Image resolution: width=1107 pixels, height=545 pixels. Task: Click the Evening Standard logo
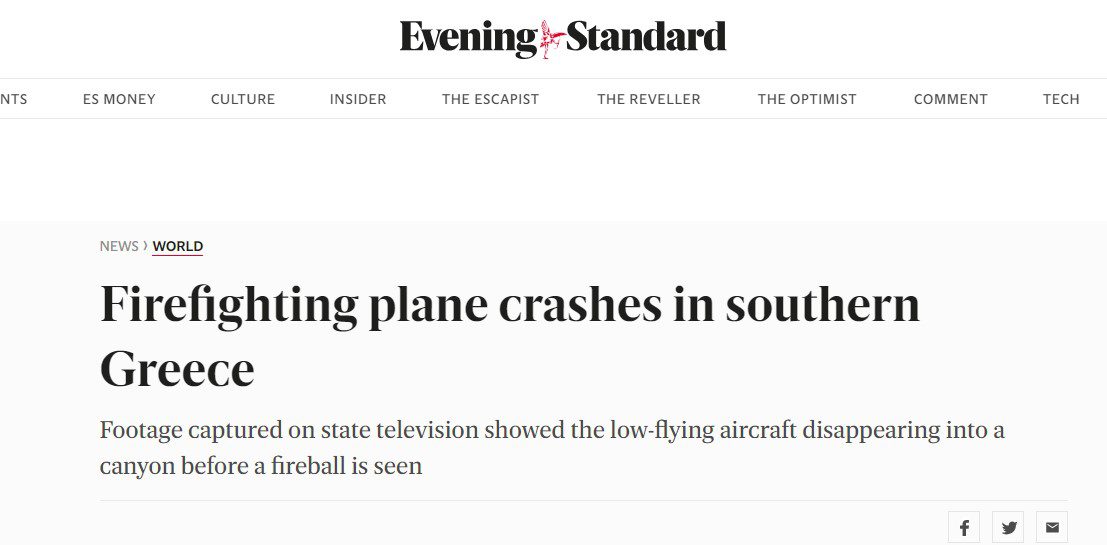pyautogui.click(x=563, y=39)
